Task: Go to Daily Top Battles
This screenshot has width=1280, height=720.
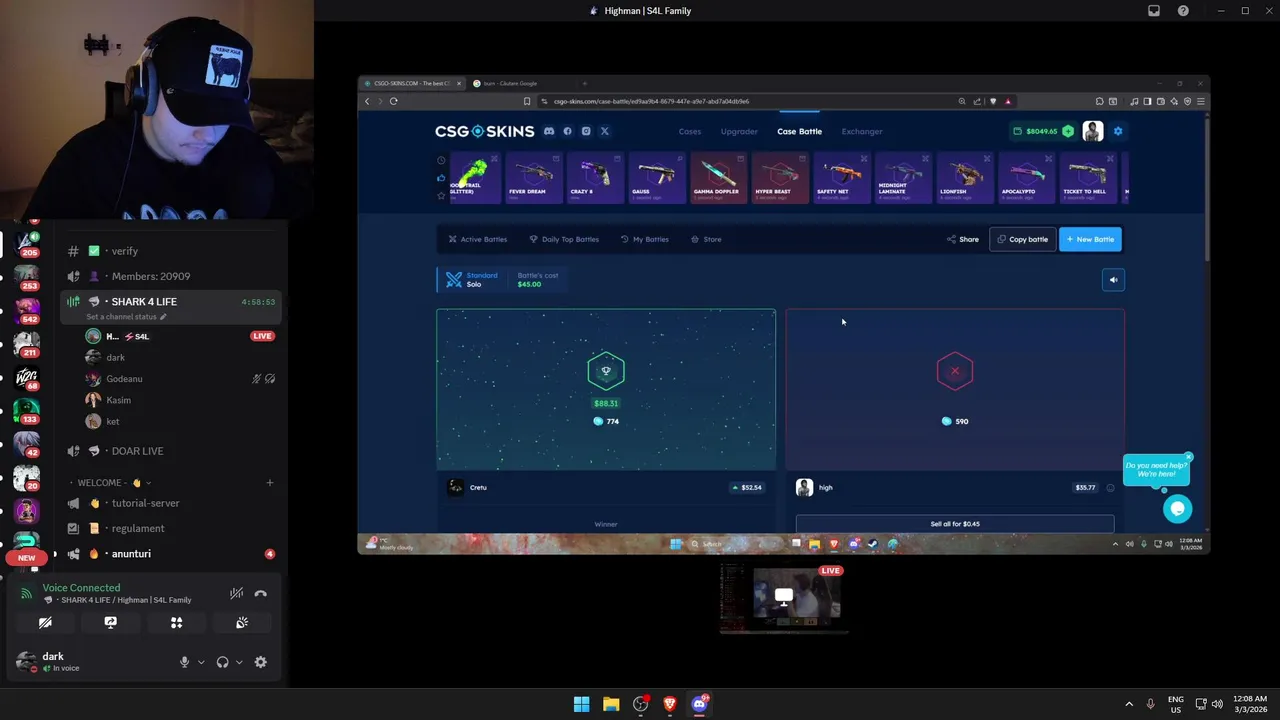Action: [x=564, y=239]
